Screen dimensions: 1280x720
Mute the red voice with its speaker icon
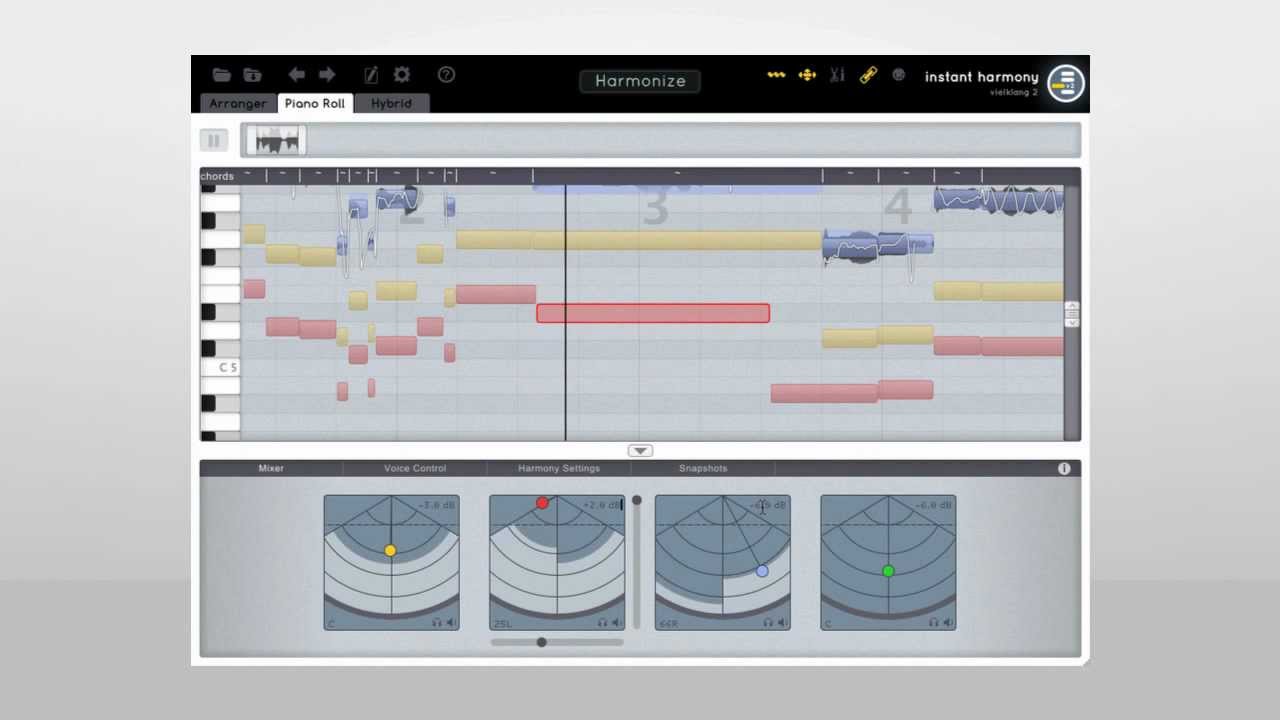click(x=617, y=622)
